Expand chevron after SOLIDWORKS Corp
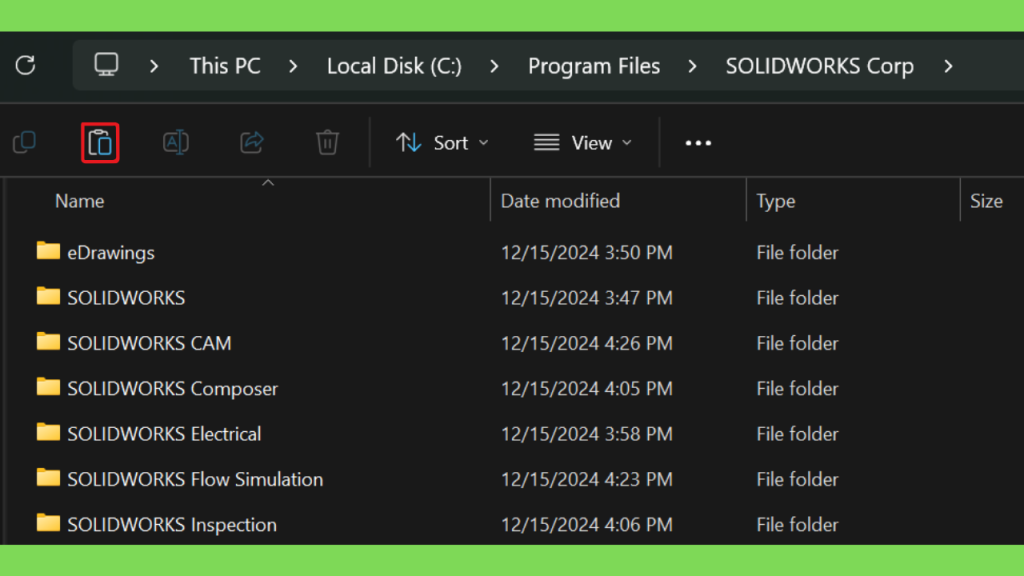1024x576 pixels. pos(948,66)
